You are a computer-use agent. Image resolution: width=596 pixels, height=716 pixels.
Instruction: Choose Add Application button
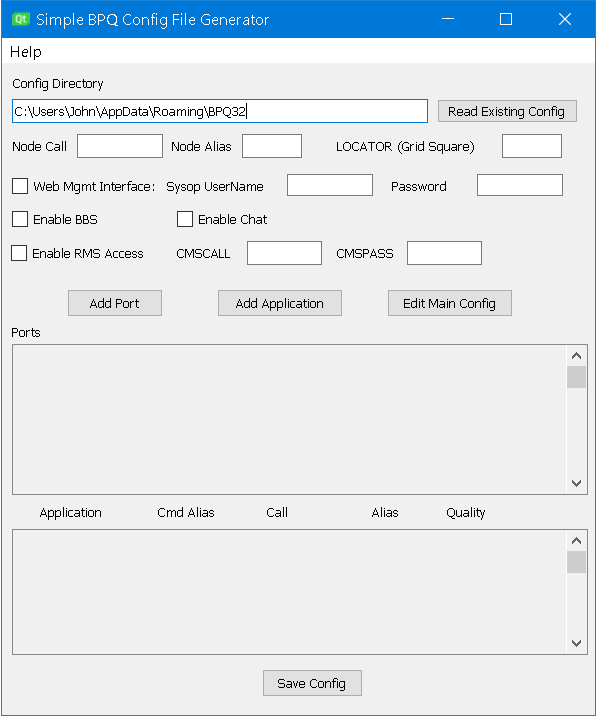tap(280, 303)
